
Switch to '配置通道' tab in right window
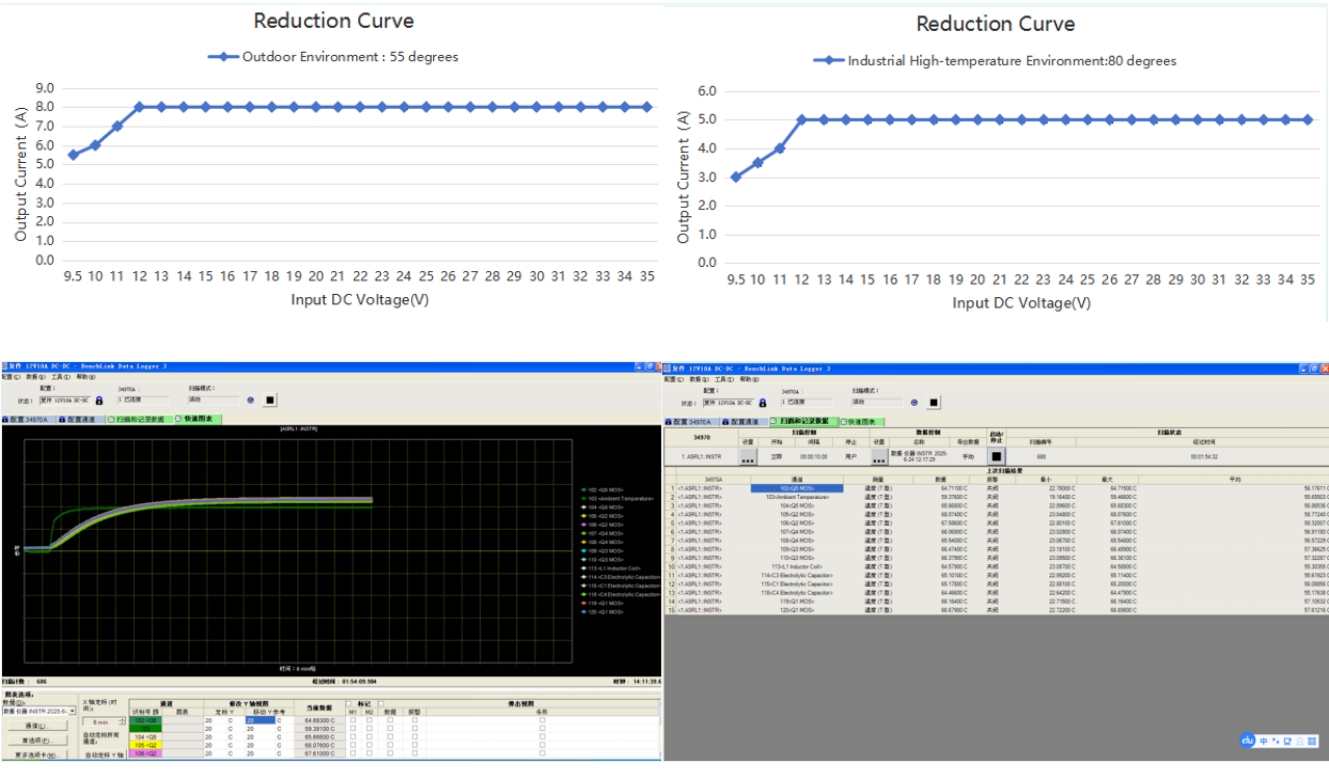[745, 422]
